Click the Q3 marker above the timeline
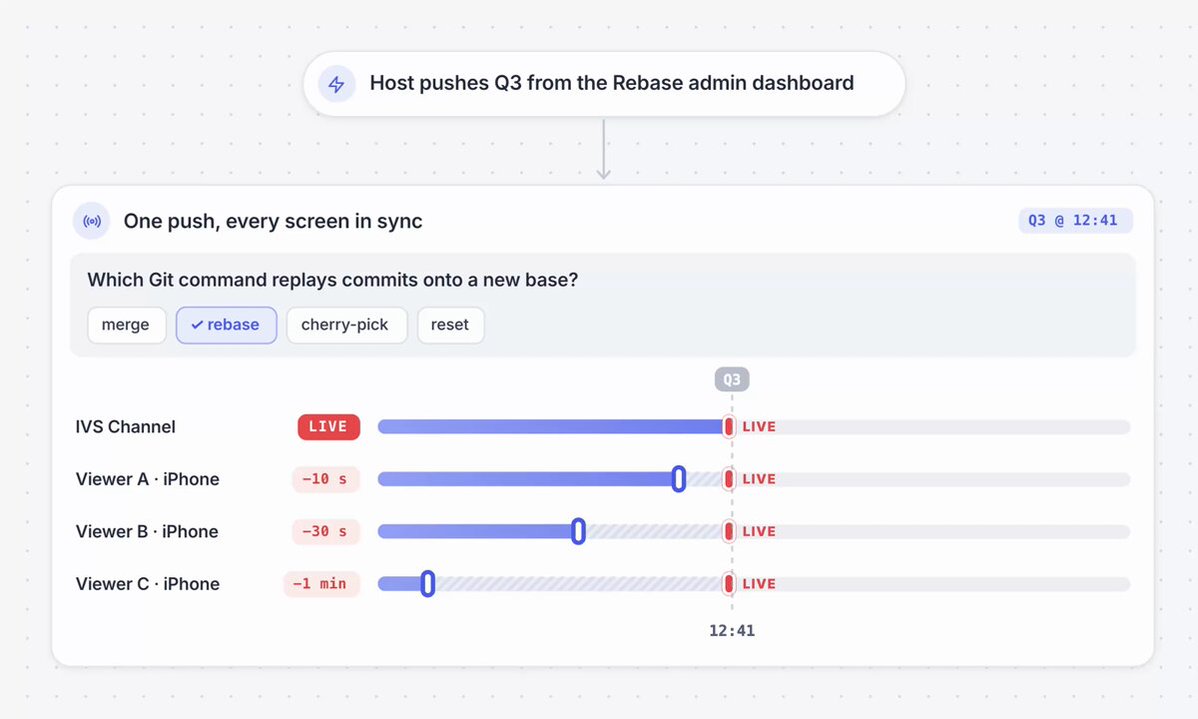Image resolution: width=1198 pixels, height=719 pixels. coord(731,380)
